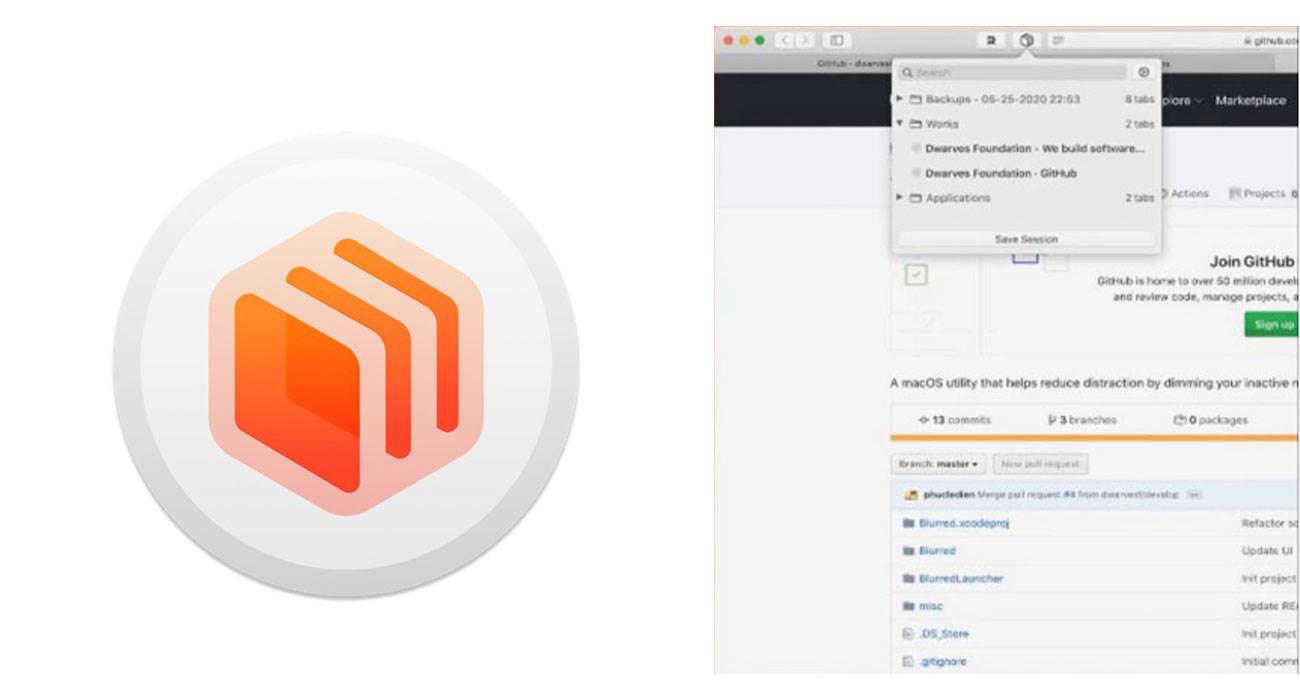Click the green Sign up button
The image size is (1300, 700).
[x=1272, y=324]
